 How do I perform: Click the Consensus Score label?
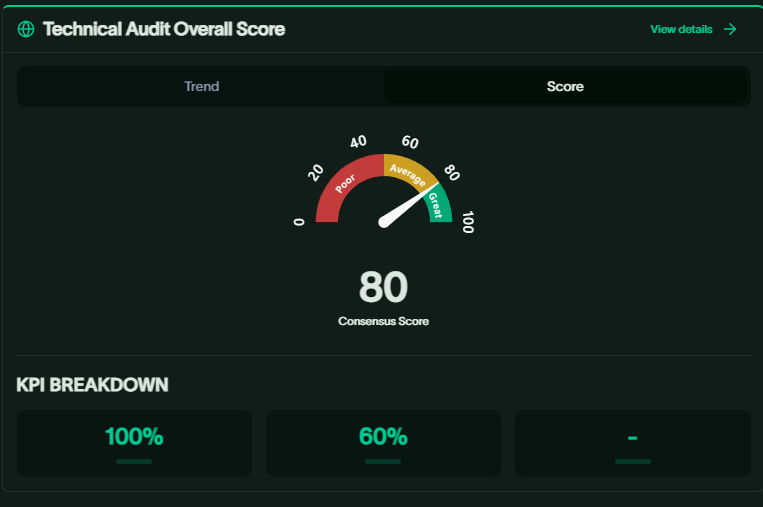[x=383, y=321]
